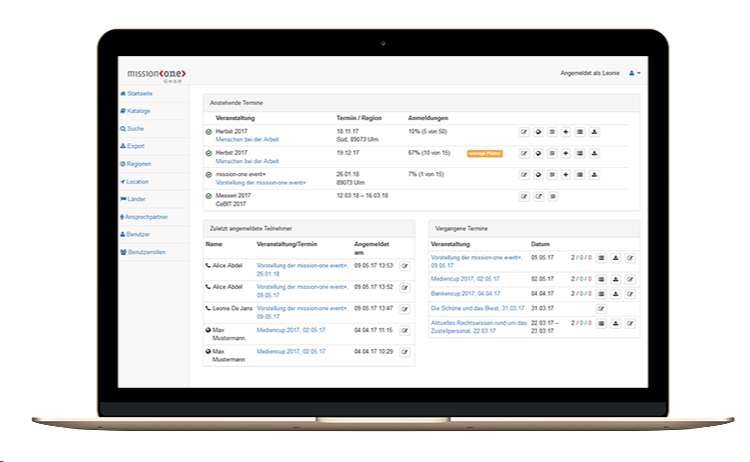Edit Die Schöne und das Biest entry
The width and height of the screenshot is (750, 462).
click(x=602, y=309)
